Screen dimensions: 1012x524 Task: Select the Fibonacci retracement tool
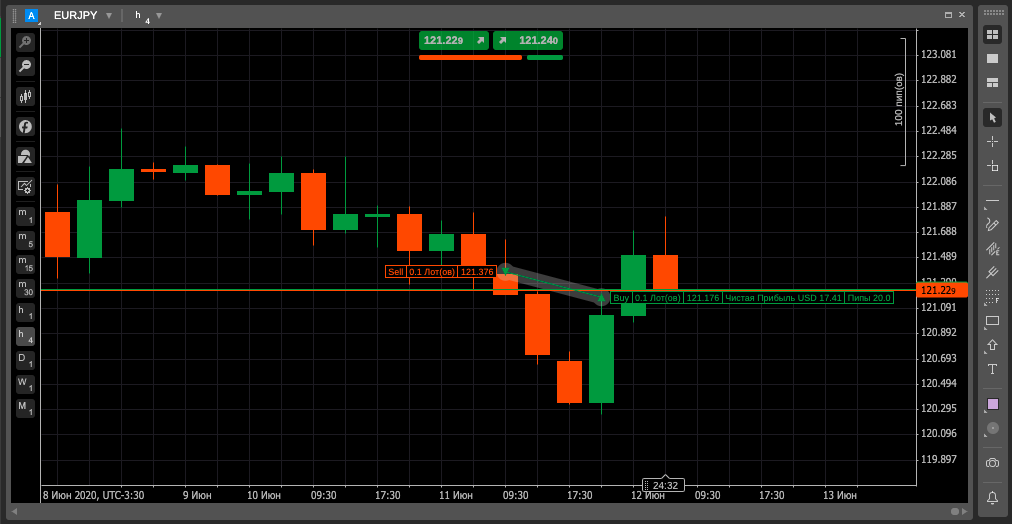993,297
